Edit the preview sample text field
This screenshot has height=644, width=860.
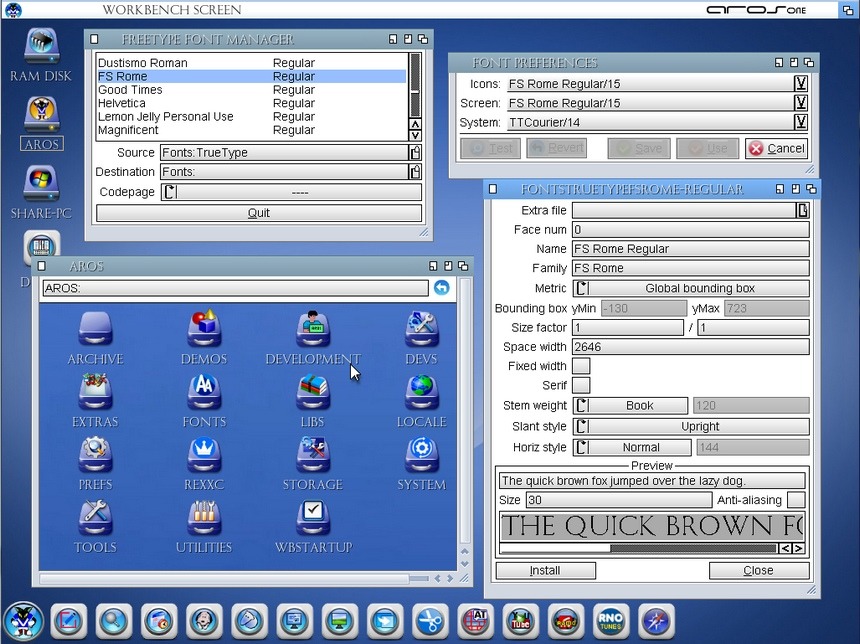pos(652,481)
